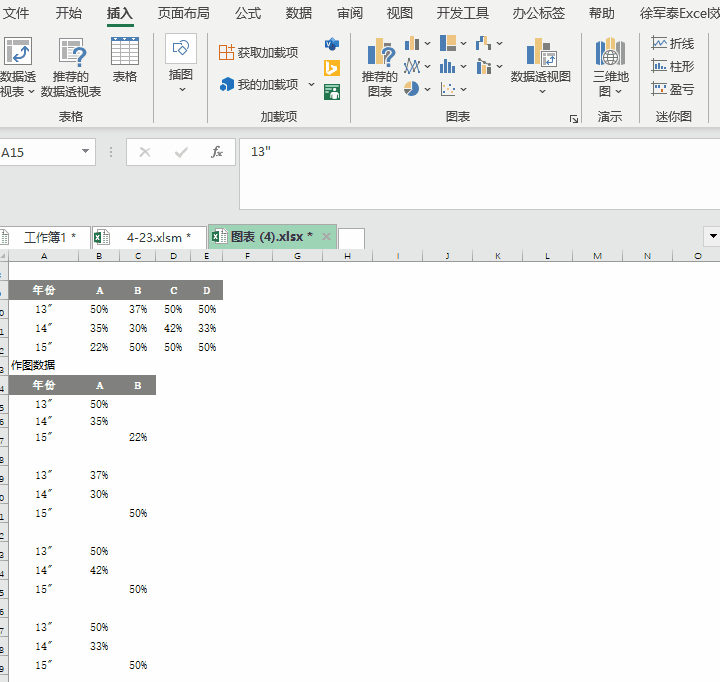Select column H header

coord(348,256)
